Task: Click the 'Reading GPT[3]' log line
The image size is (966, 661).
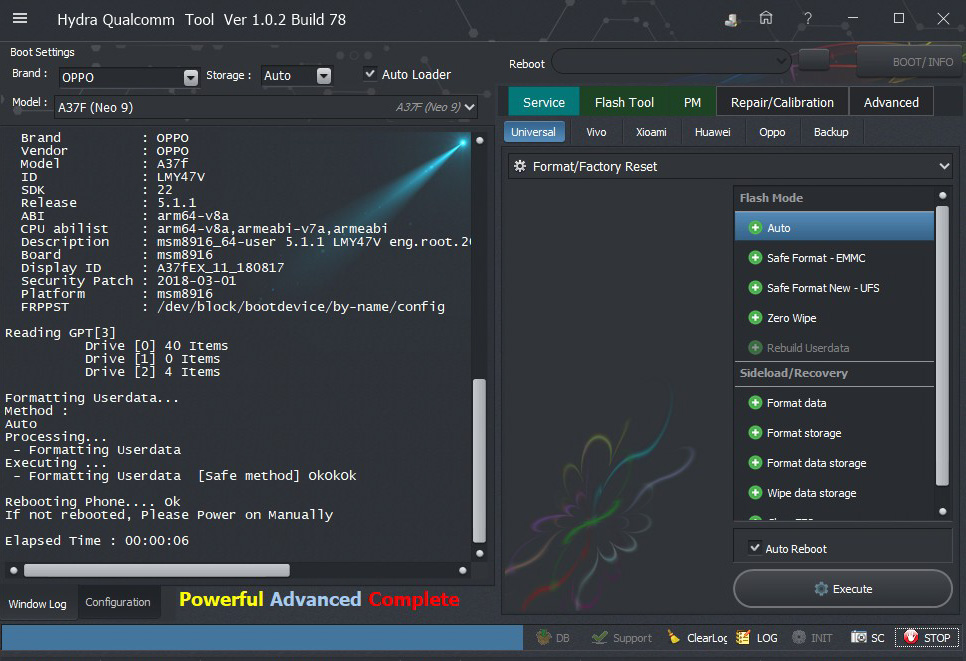Action: (60, 333)
